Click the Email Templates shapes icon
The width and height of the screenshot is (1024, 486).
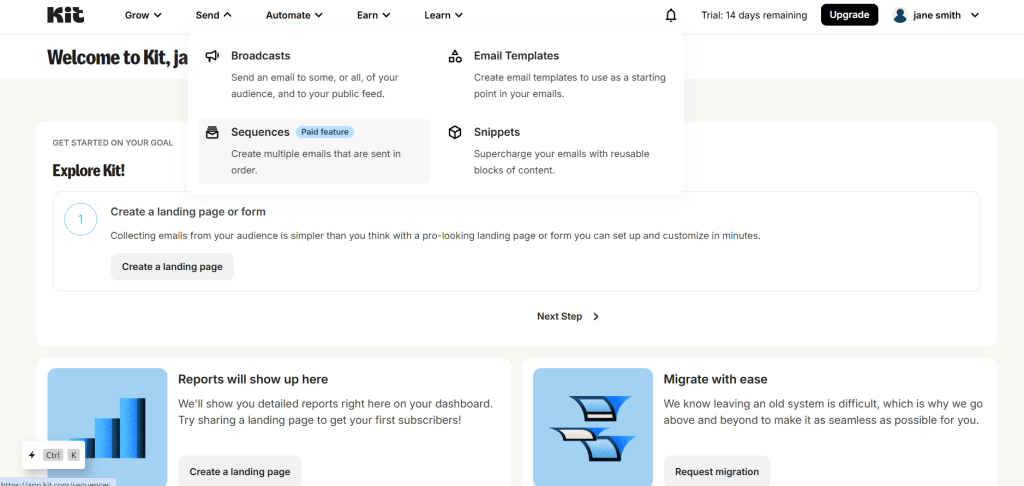[455, 56]
